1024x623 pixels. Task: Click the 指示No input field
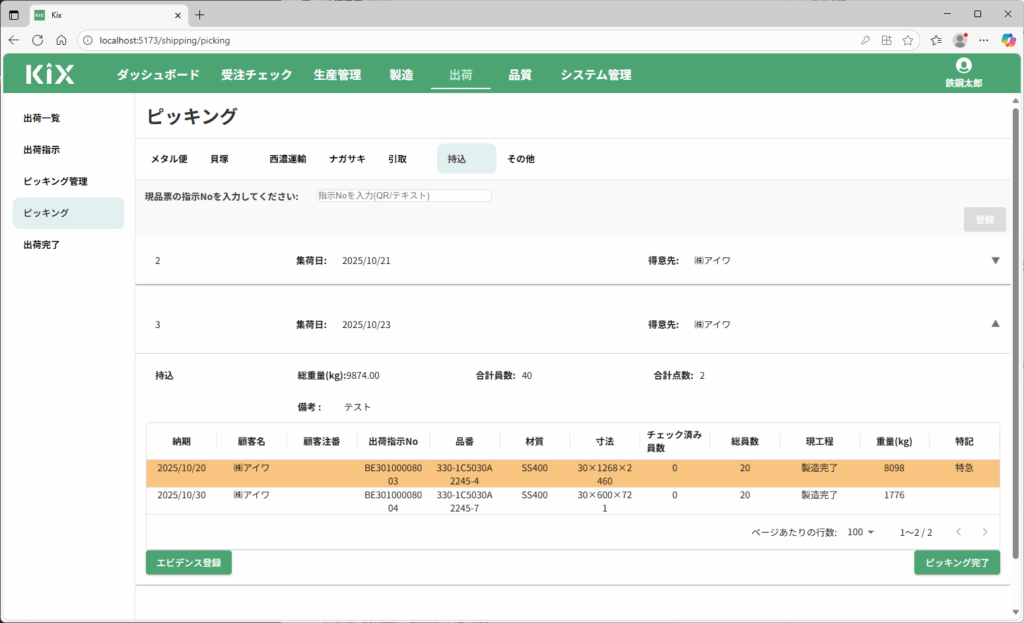(402, 196)
